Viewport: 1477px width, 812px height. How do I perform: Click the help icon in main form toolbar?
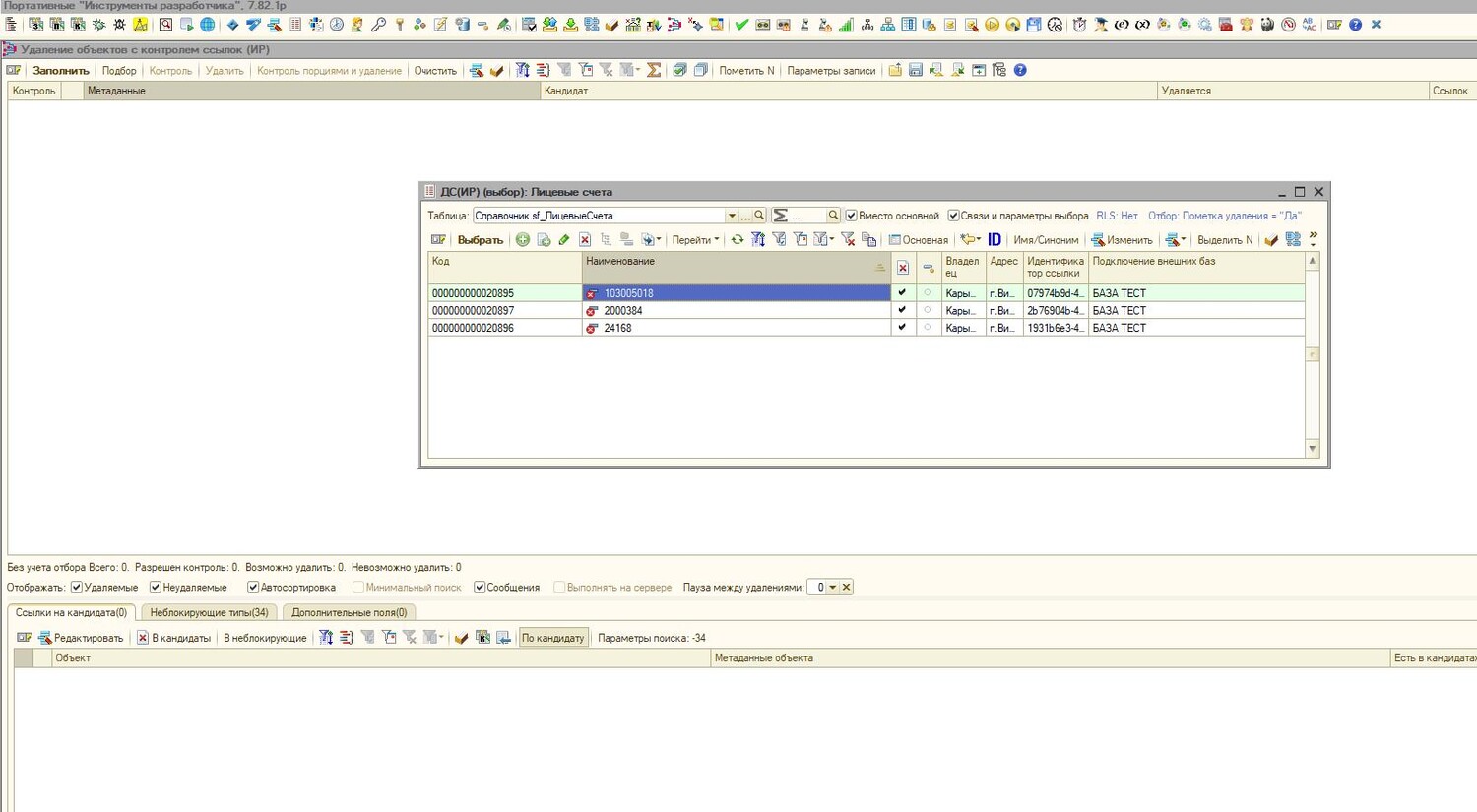click(x=1020, y=70)
